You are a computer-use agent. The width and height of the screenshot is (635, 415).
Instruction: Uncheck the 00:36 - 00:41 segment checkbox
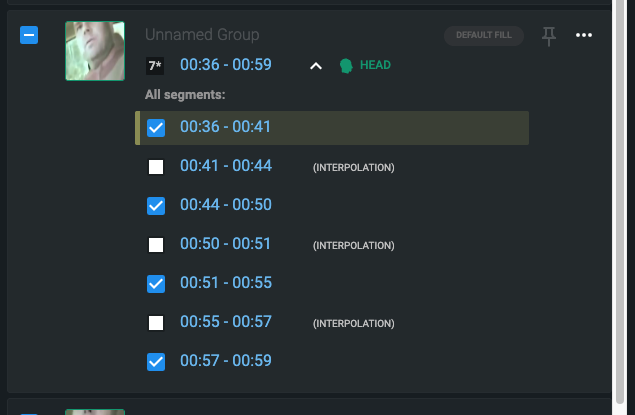(x=156, y=128)
